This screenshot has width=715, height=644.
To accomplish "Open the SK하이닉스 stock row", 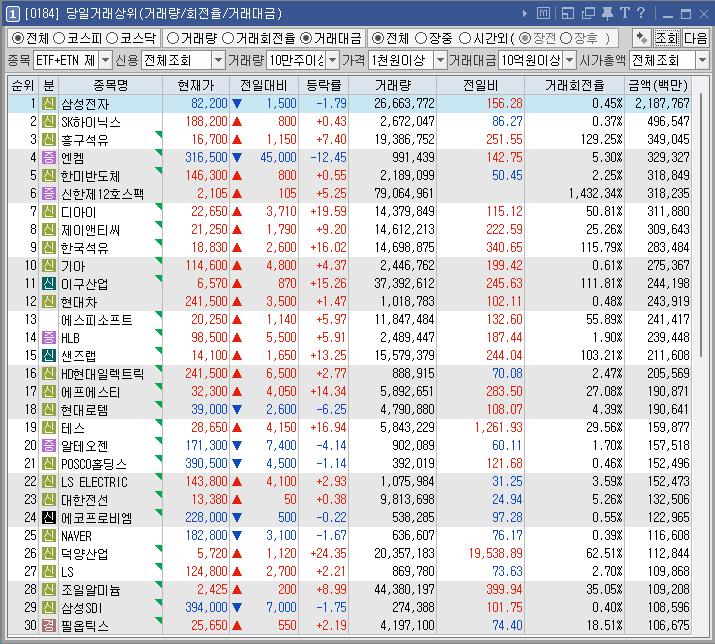I will pyautogui.click(x=350, y=122).
